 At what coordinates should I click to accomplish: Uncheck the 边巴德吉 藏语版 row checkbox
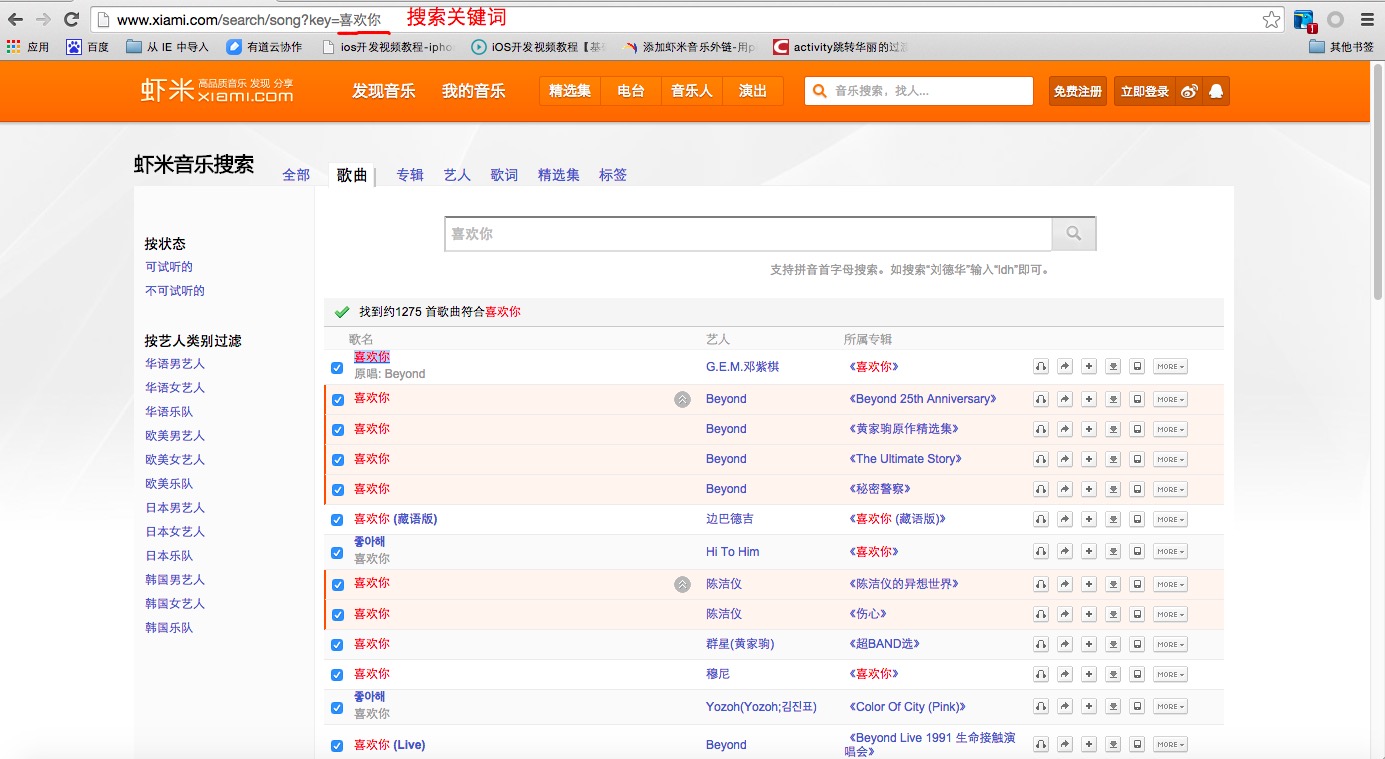[337, 520]
